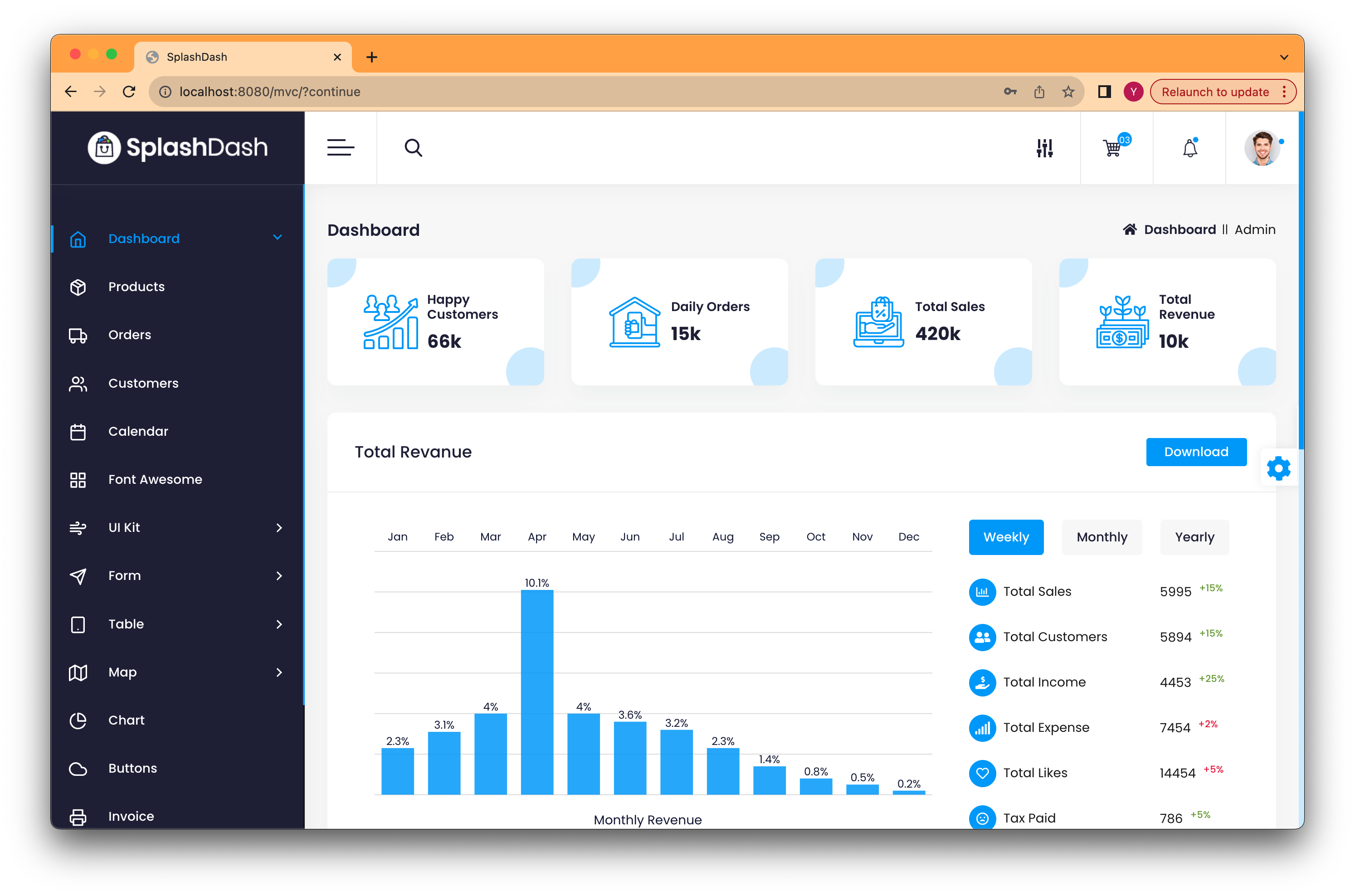The height and width of the screenshot is (896, 1355).
Task: Switch to the Yearly tab
Action: point(1194,537)
